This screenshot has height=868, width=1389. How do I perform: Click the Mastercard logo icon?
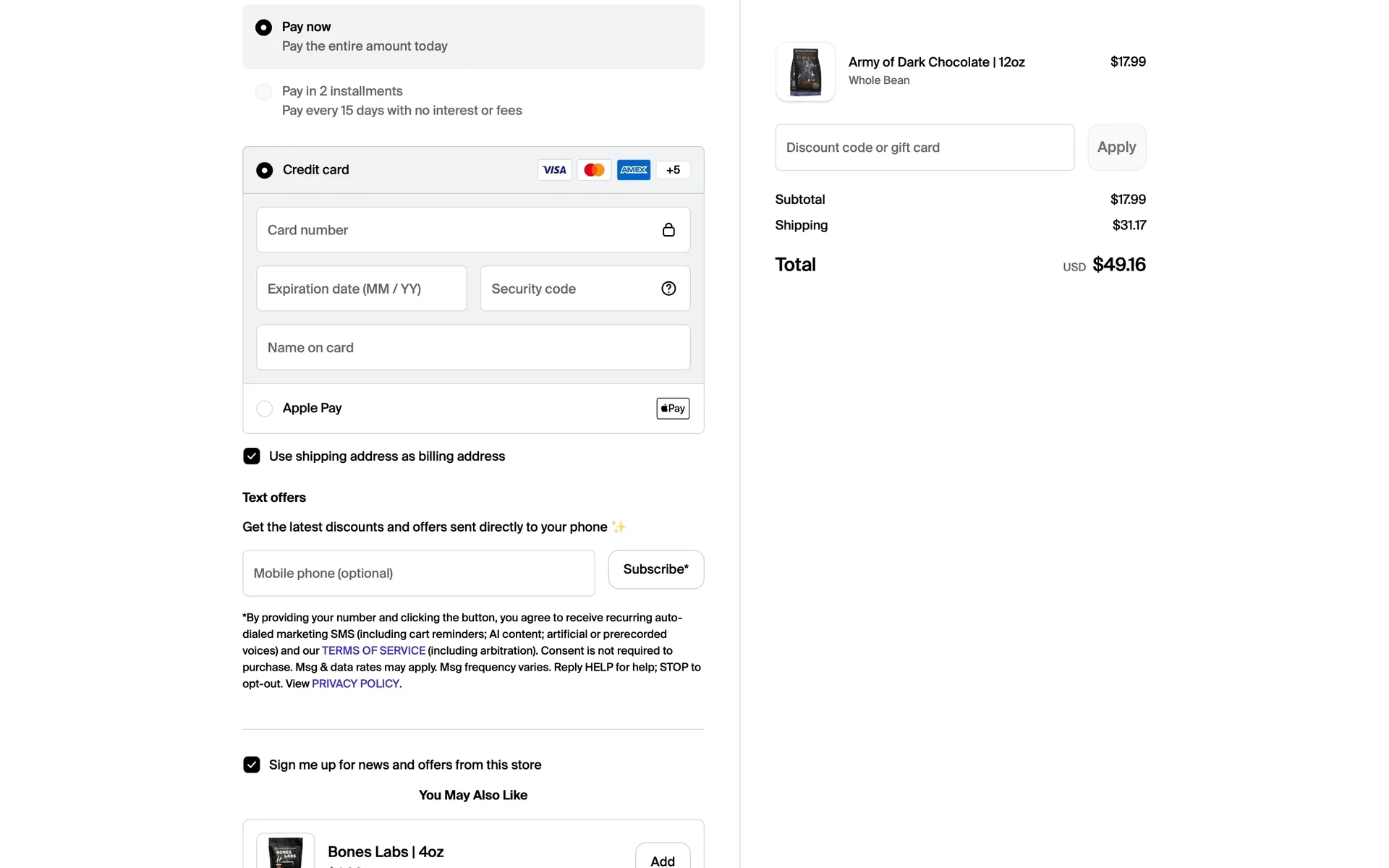pyautogui.click(x=594, y=170)
